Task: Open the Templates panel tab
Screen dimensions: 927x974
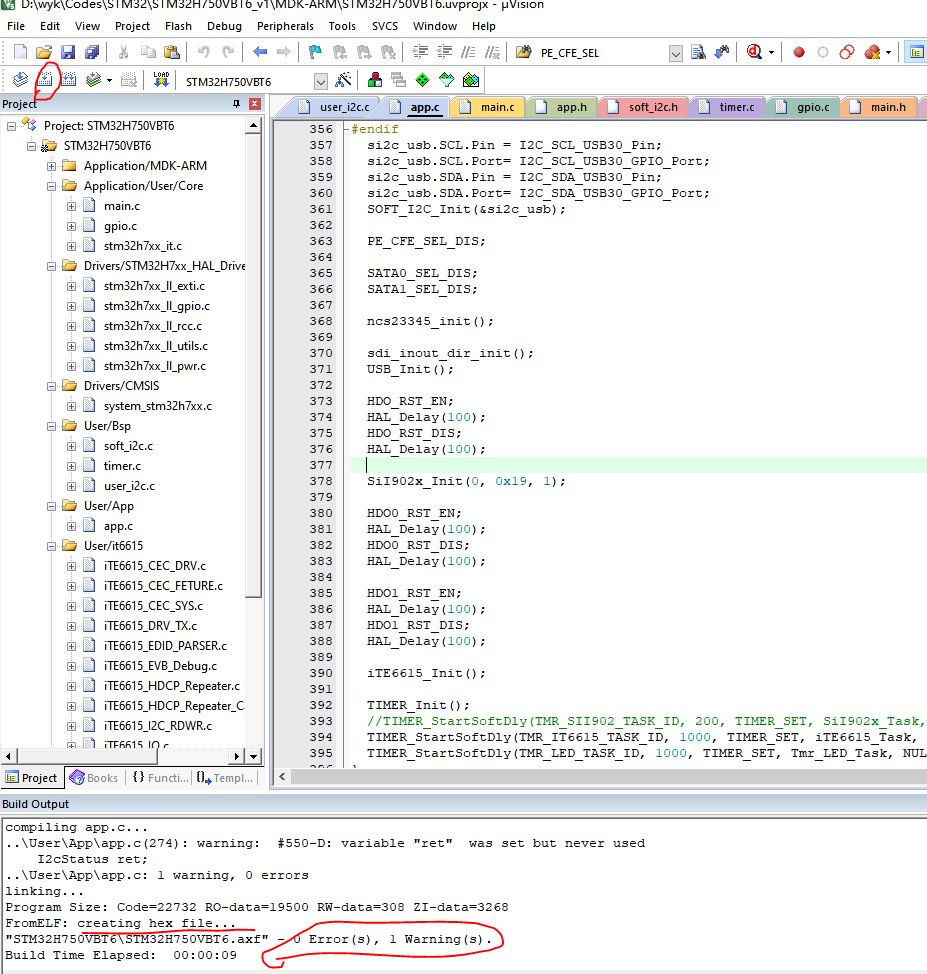Action: 224,778
